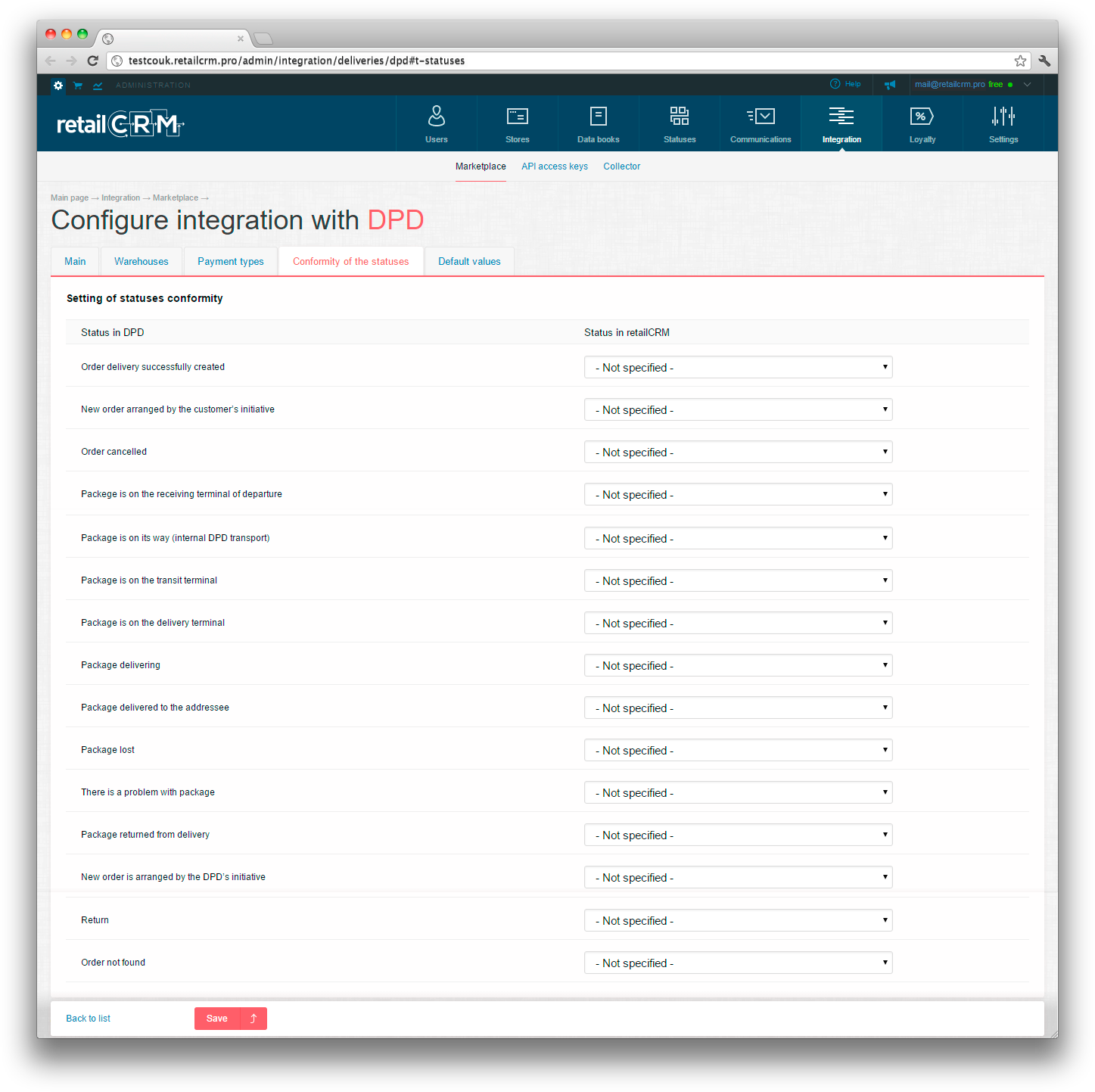The width and height of the screenshot is (1095, 1092).
Task: Select status for Package delivering row
Action: click(x=738, y=666)
